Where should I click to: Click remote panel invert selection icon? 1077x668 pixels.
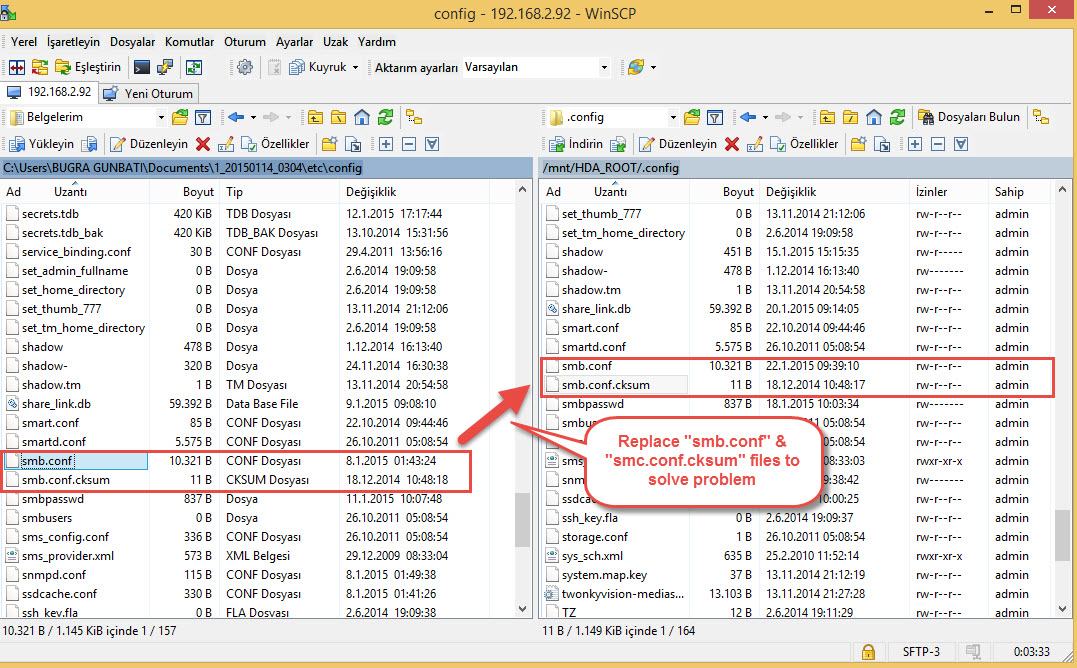tap(961, 144)
